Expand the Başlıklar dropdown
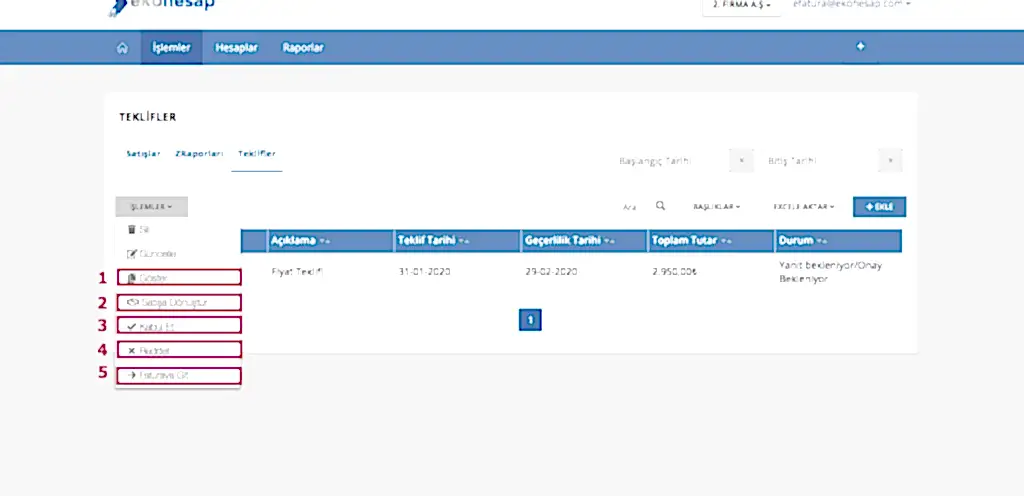1024x496 pixels. pyautogui.click(x=716, y=207)
